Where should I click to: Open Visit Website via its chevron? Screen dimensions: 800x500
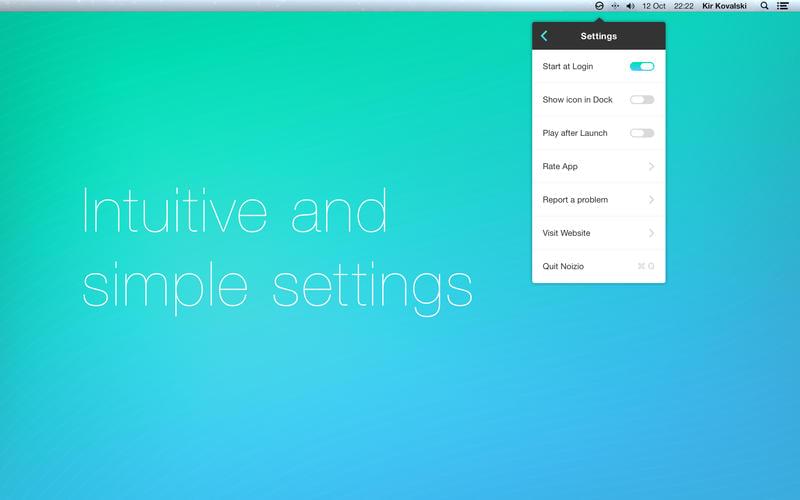(x=652, y=233)
